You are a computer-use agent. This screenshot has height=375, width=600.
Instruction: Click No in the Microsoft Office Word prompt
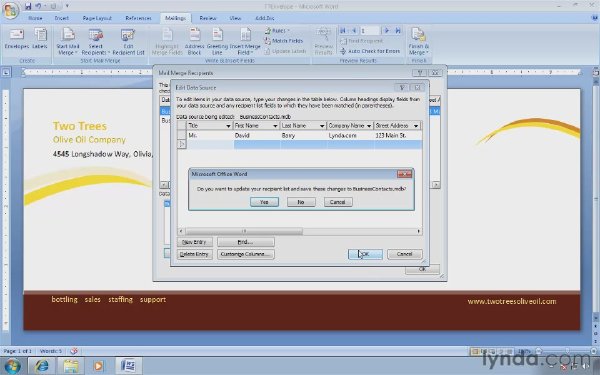[301, 202]
